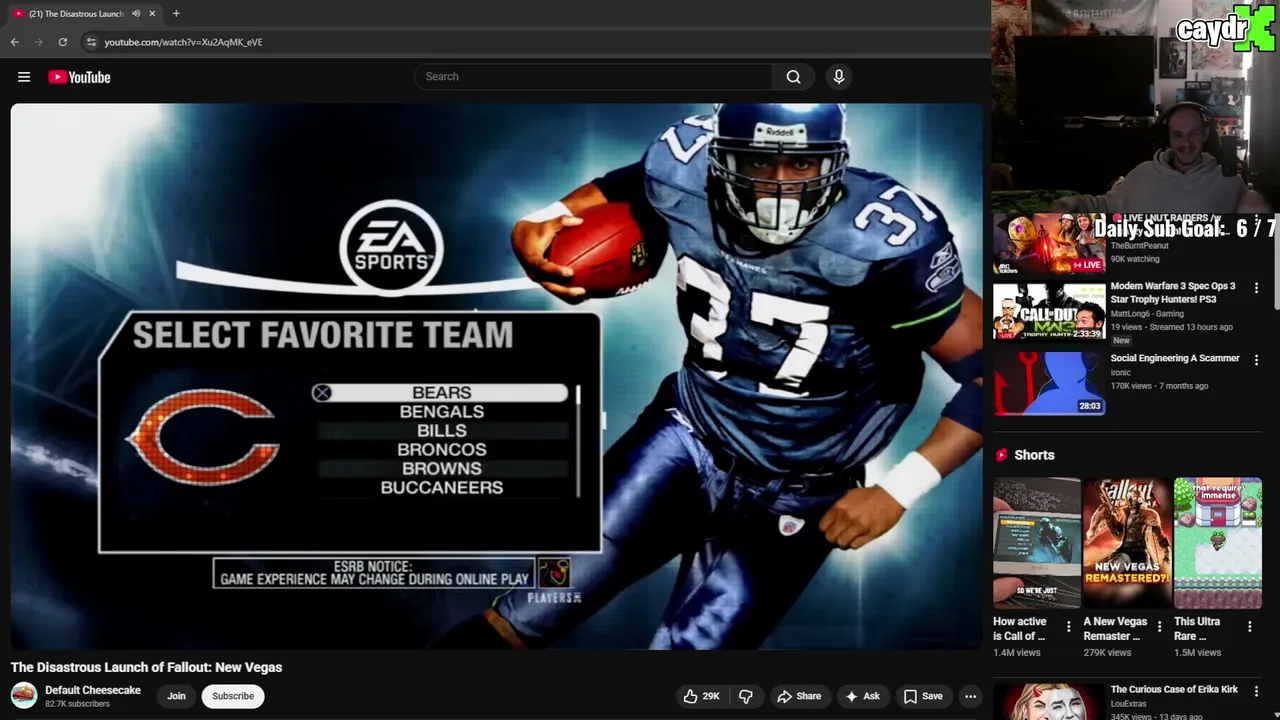This screenshot has height=720, width=1280.
Task: Click the TheBurntPeanut channel name
Action: click(1140, 246)
